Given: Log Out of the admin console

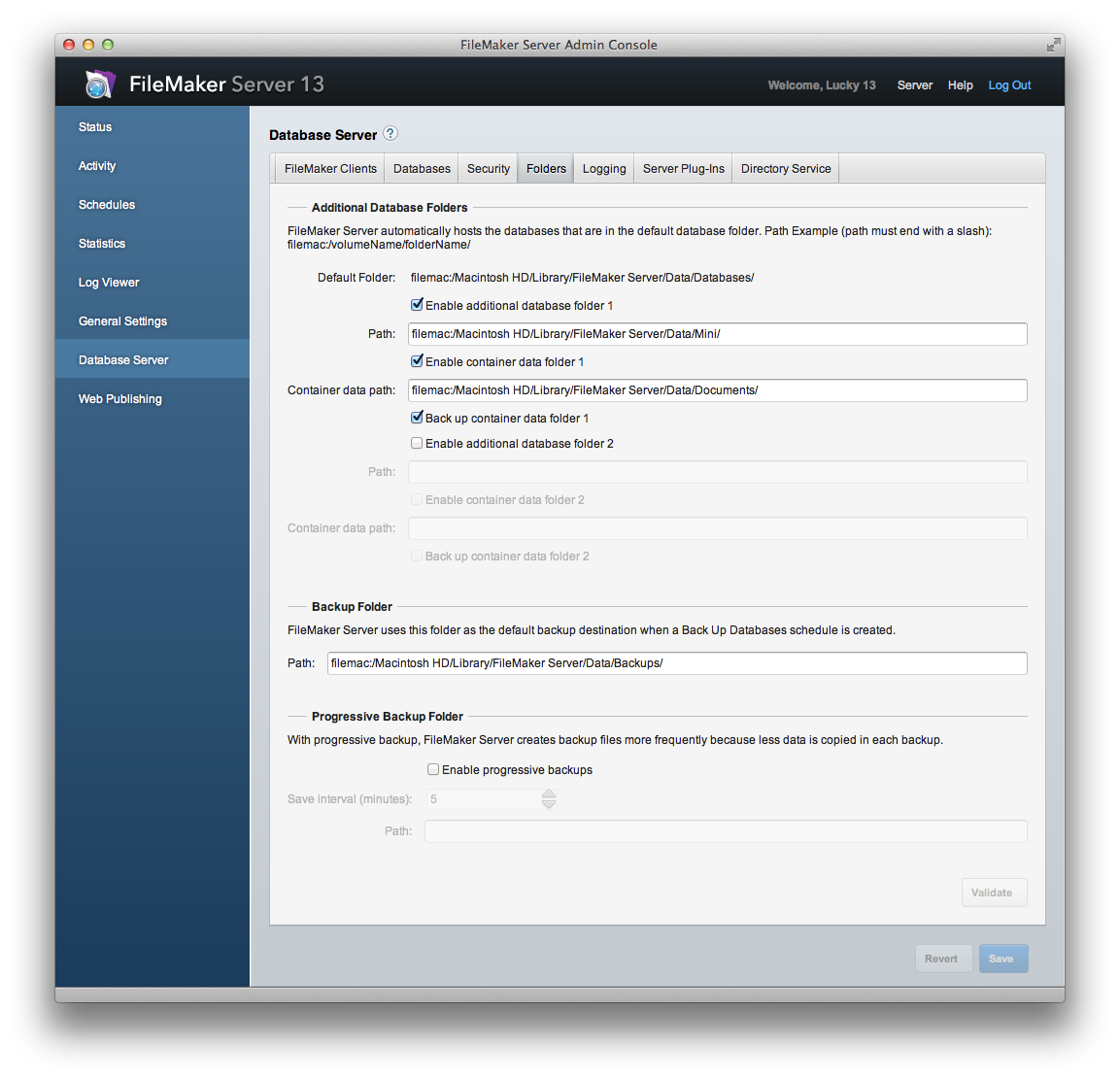Looking at the screenshot, I should [1009, 84].
